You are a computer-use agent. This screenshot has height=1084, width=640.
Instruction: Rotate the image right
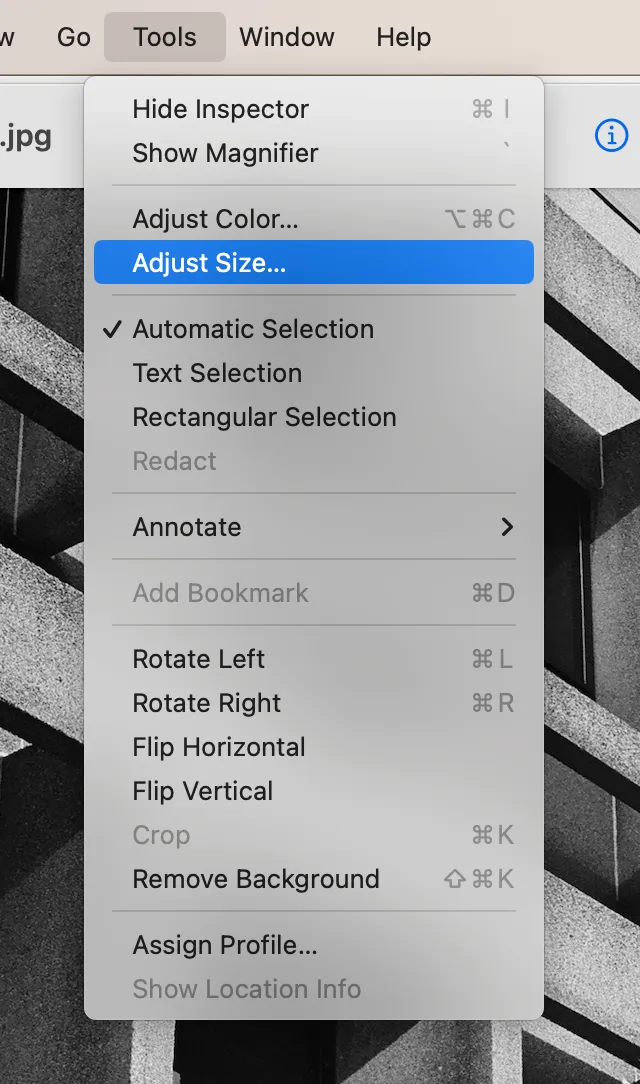click(207, 703)
